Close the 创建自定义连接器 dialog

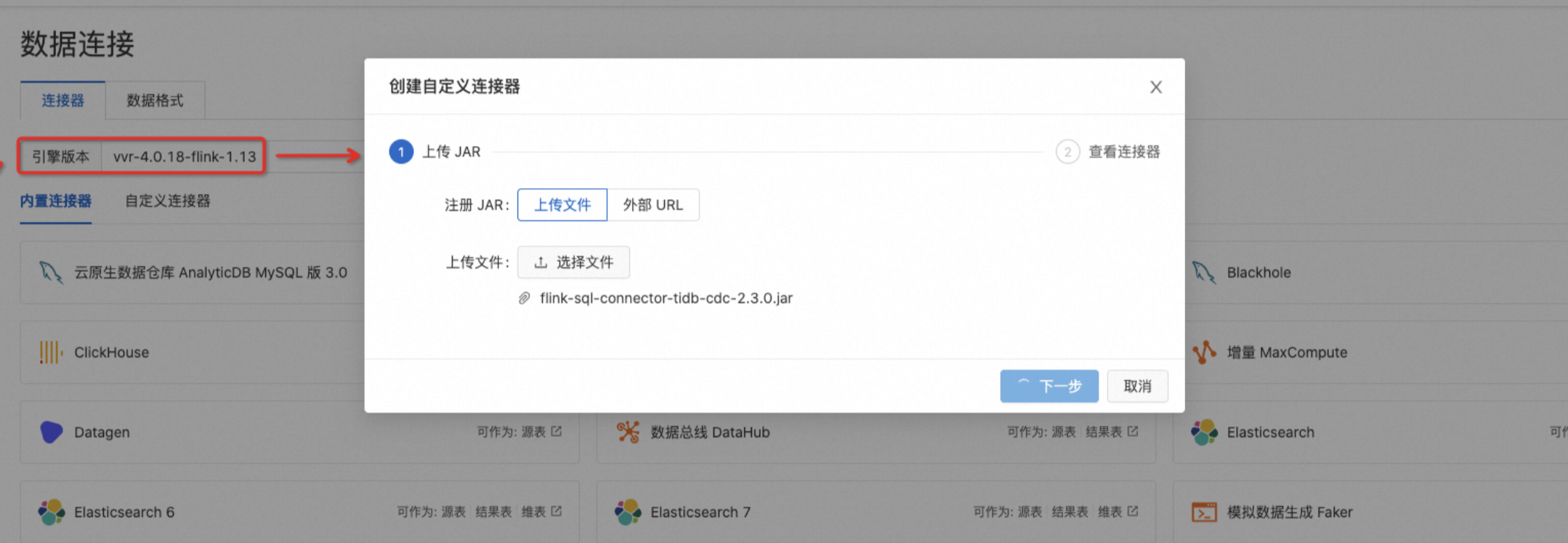coord(1156,87)
